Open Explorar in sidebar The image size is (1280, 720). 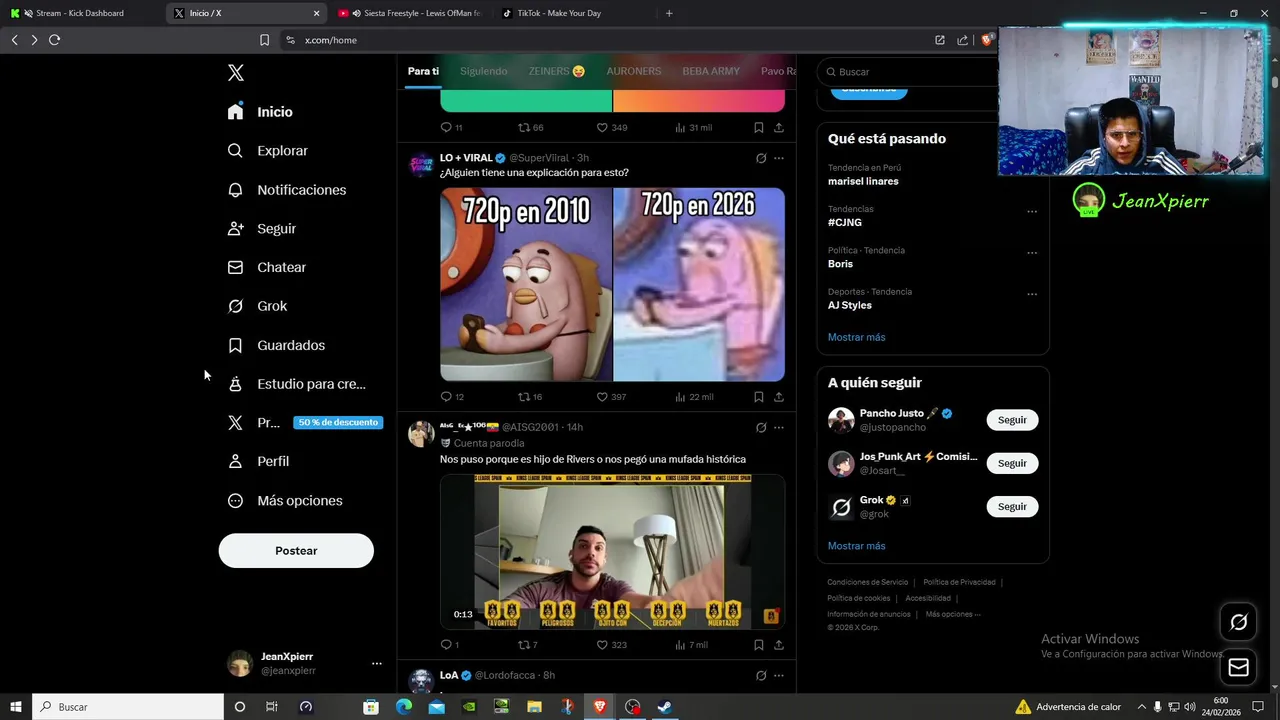pos(267,151)
